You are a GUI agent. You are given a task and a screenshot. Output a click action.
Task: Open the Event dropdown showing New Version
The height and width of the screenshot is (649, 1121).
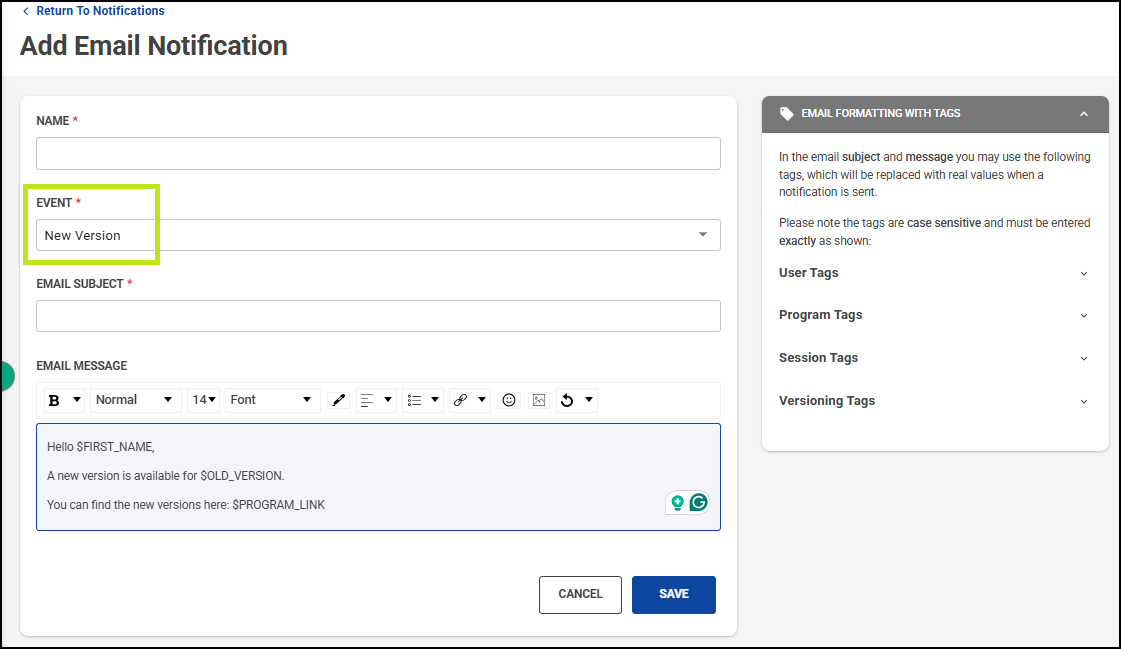tap(378, 235)
